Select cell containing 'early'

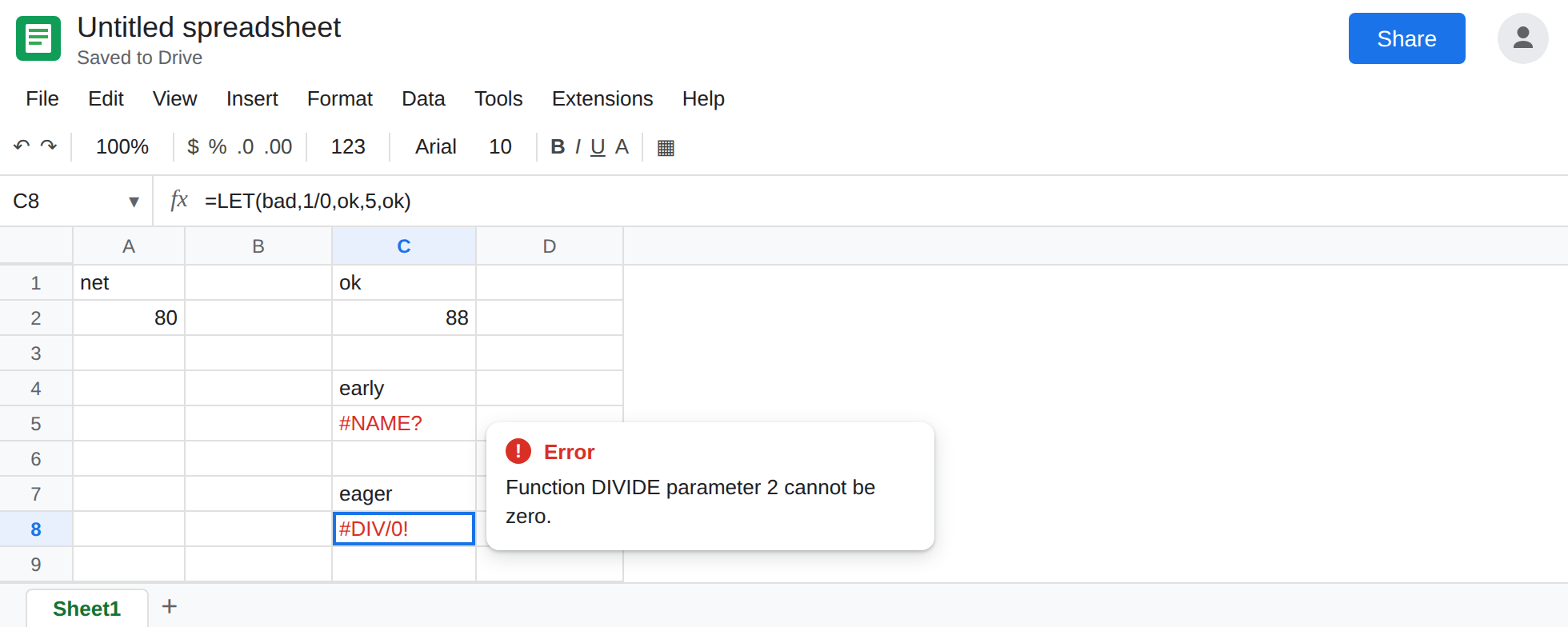(x=404, y=389)
